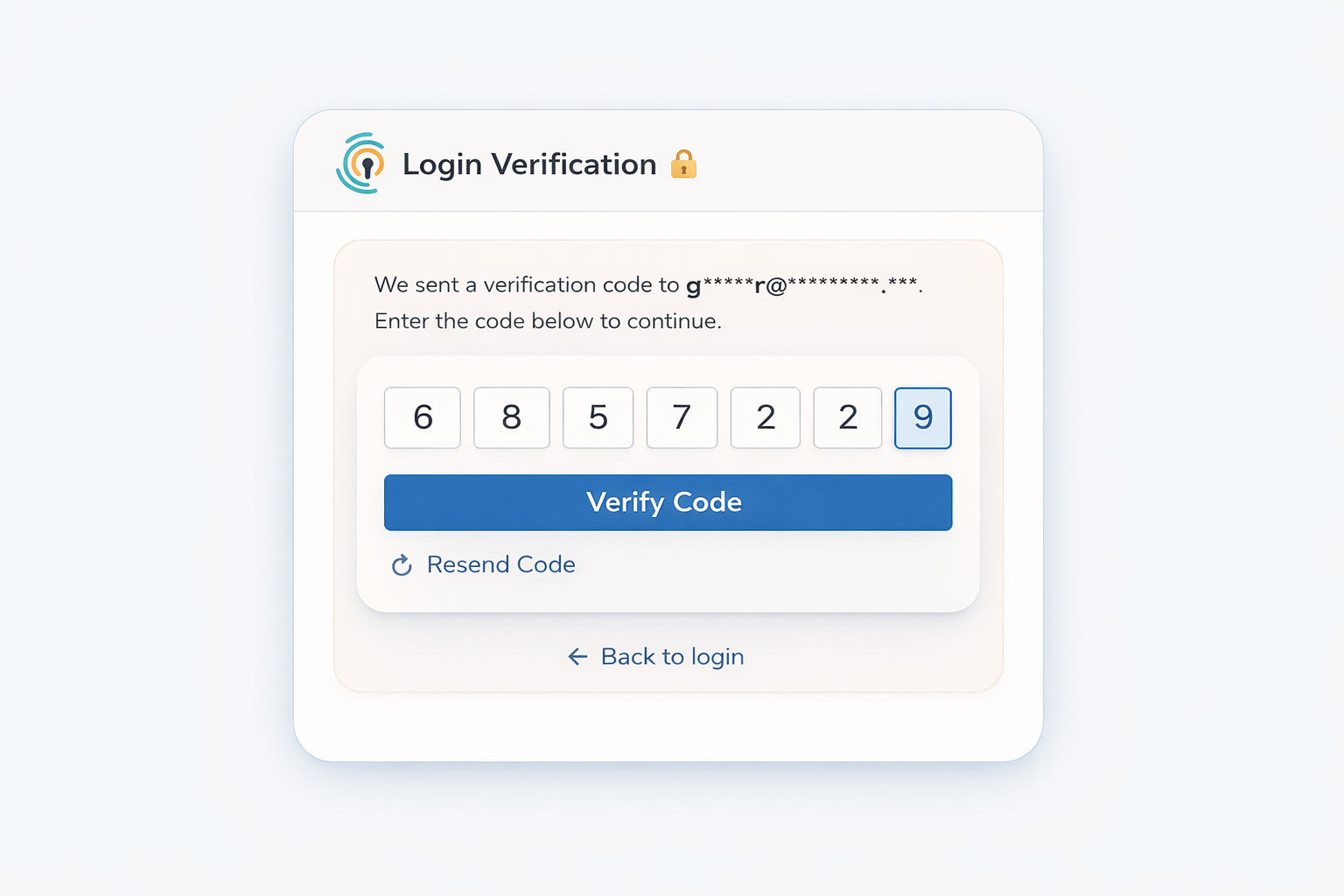Click the keyhole logo icon
Viewport: 1344px width, 896px height.
[x=361, y=164]
